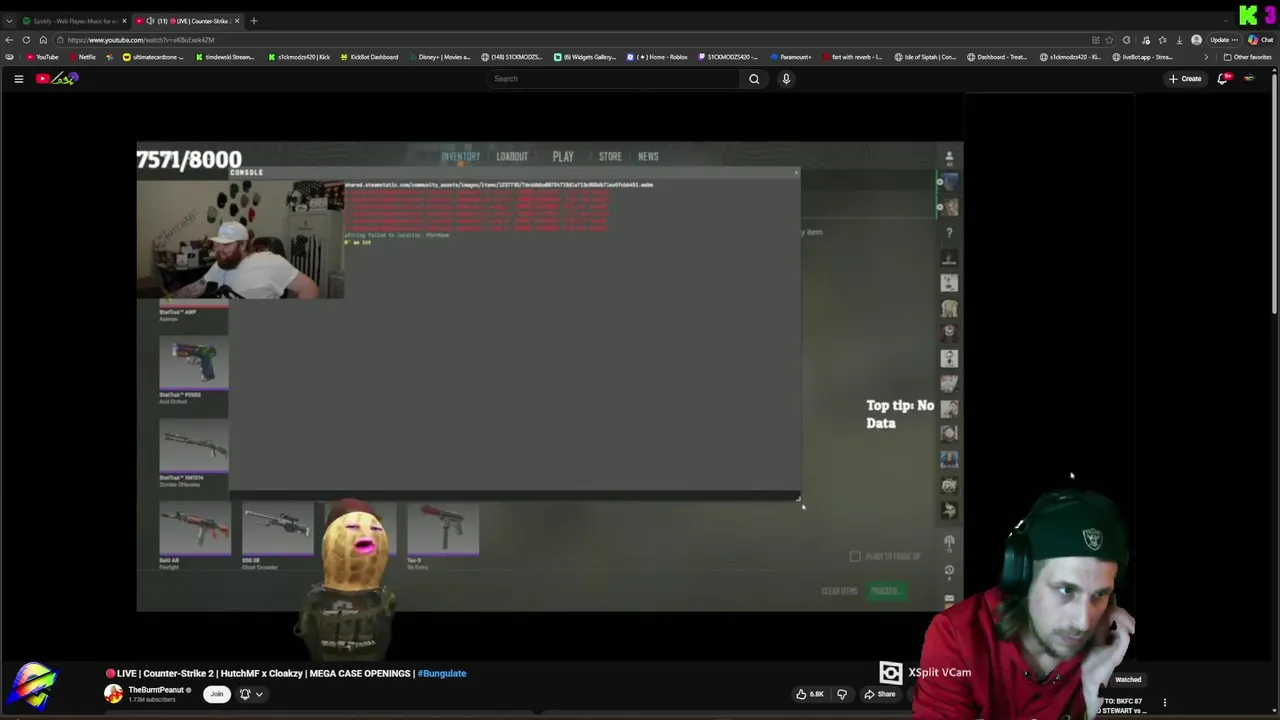Open the Favorites hub icon
Viewport: 1280px width, 720px height.
pos(1162,40)
